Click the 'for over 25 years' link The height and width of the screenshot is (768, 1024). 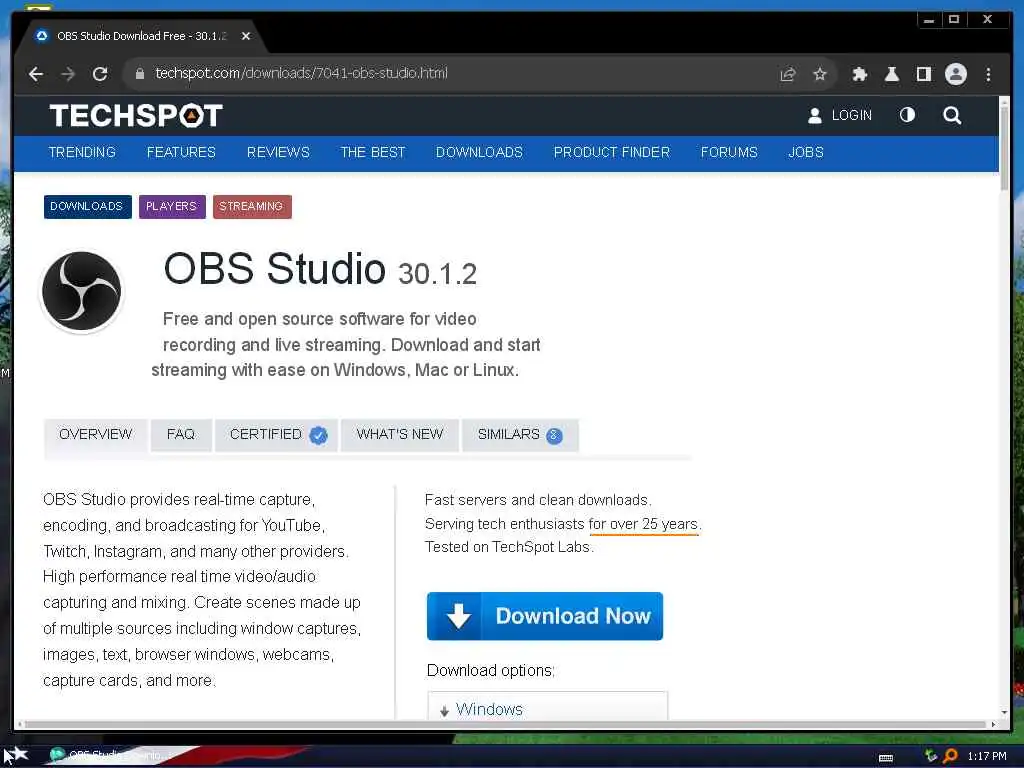point(643,524)
